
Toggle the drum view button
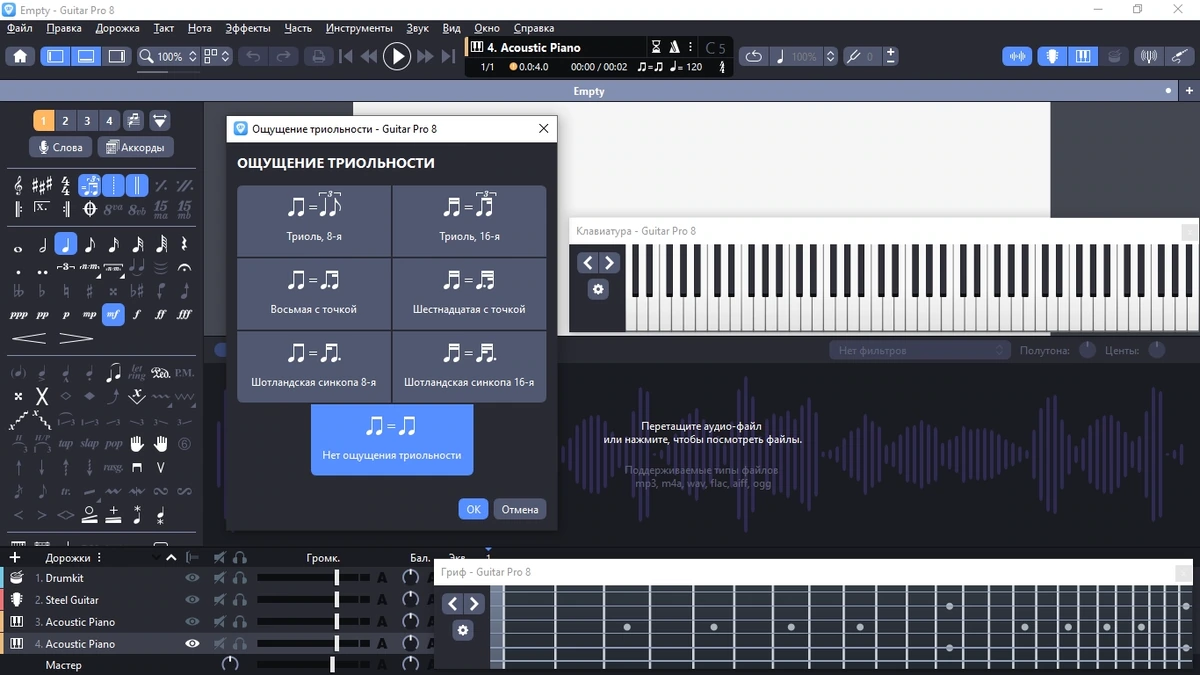(x=1114, y=56)
